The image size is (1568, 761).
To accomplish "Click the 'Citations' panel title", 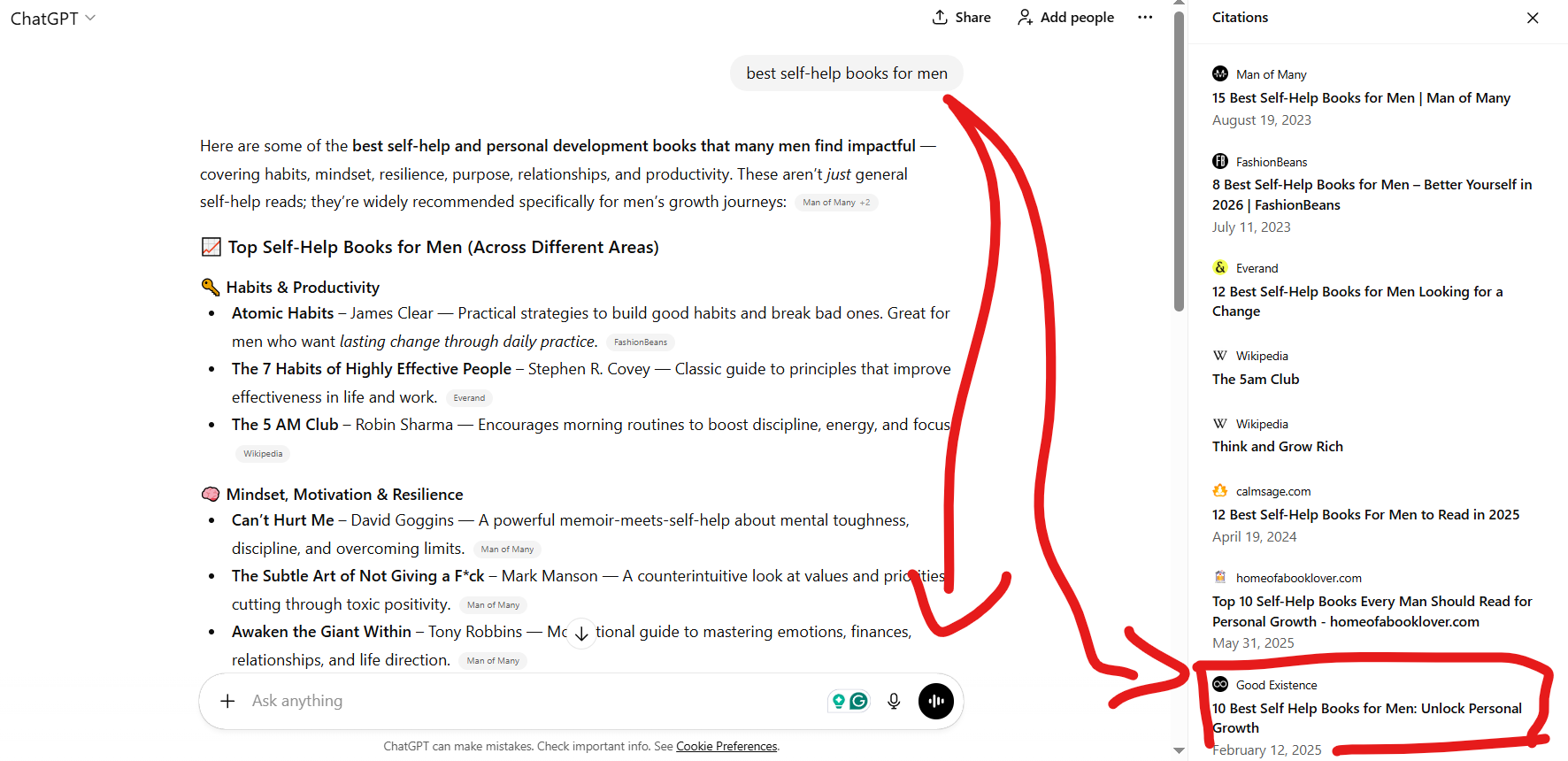I will (x=1240, y=18).
